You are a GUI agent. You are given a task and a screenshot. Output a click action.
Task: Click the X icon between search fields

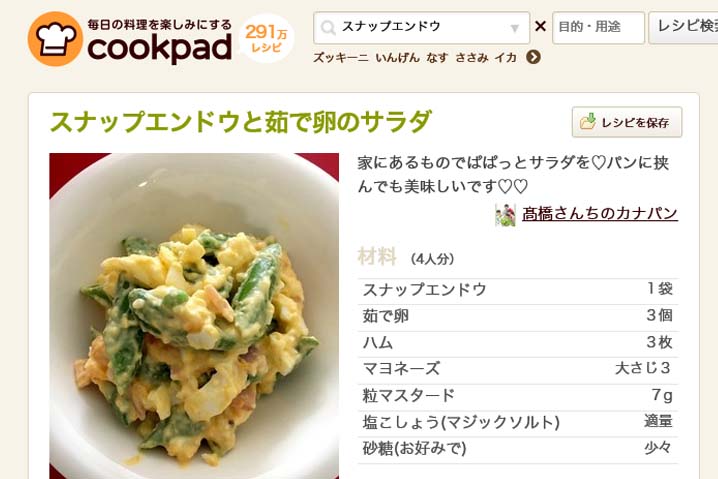(x=540, y=27)
